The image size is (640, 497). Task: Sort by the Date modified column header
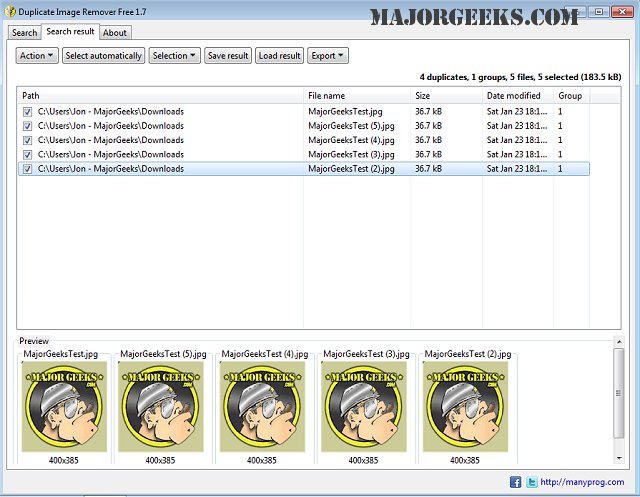tap(518, 96)
